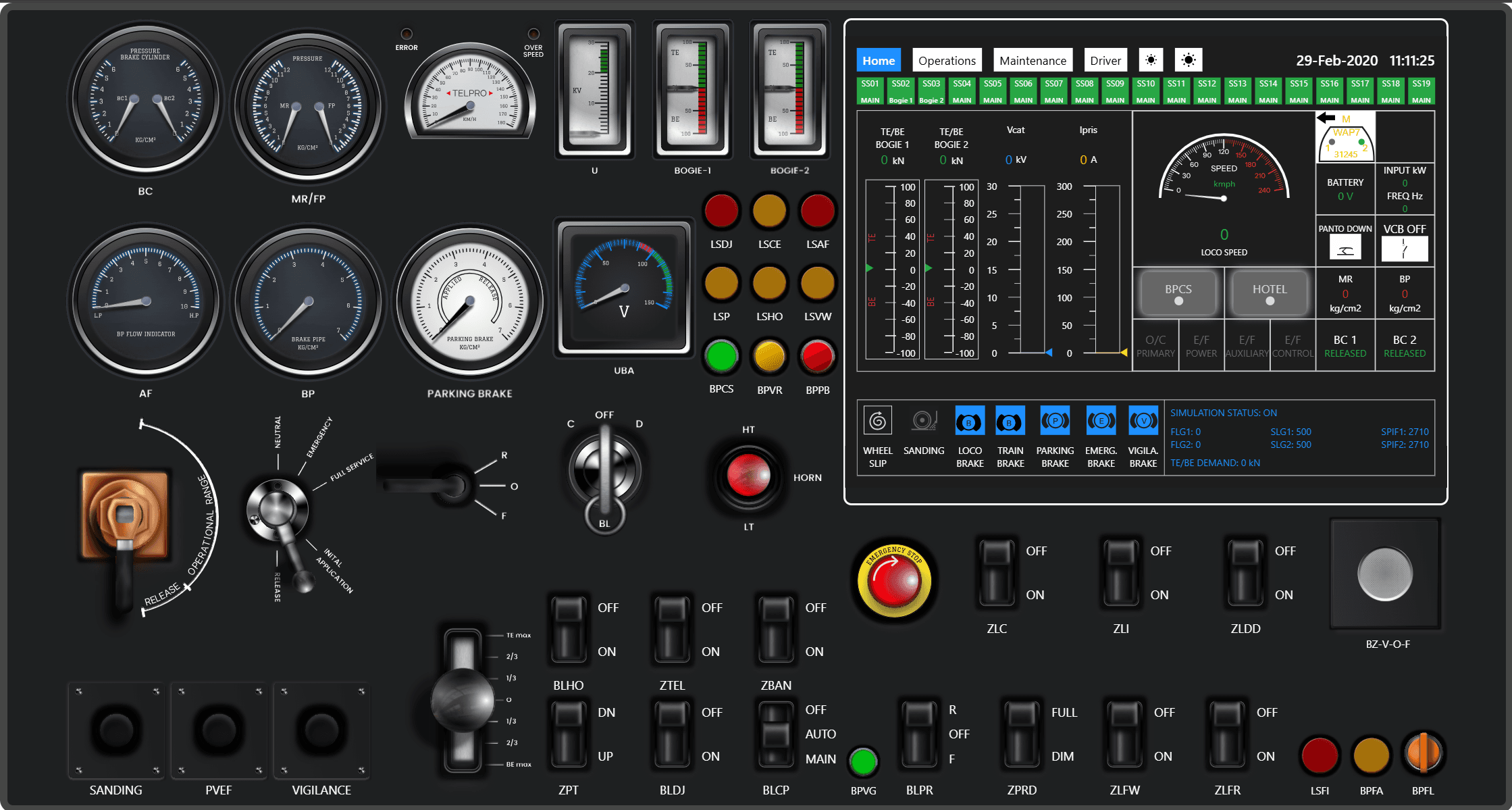
Task: Switch to the Maintenance tab
Action: 1032,60
